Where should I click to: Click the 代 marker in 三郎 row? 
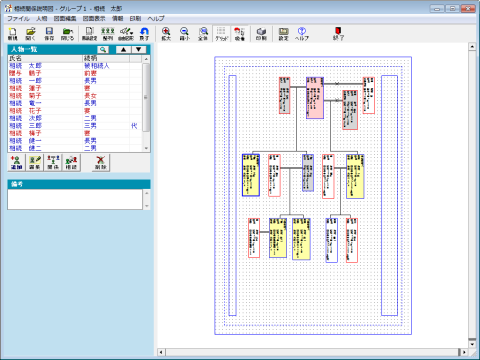[x=134, y=126]
